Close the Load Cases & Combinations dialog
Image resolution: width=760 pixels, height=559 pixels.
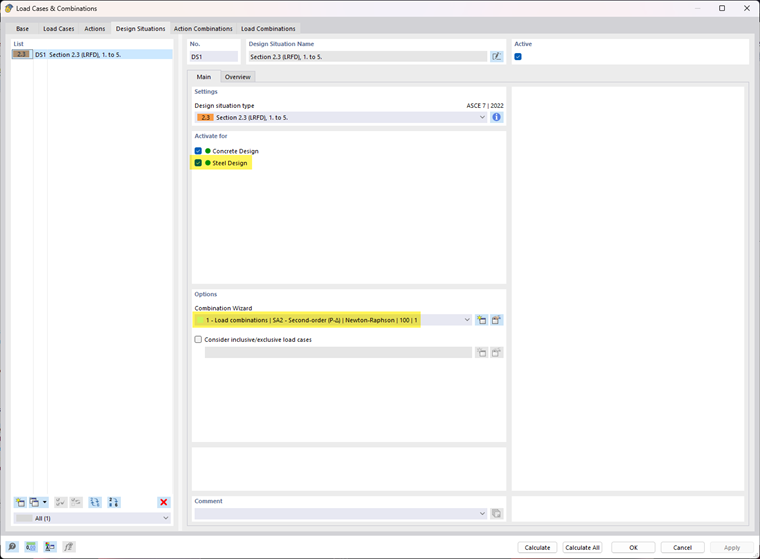(747, 8)
